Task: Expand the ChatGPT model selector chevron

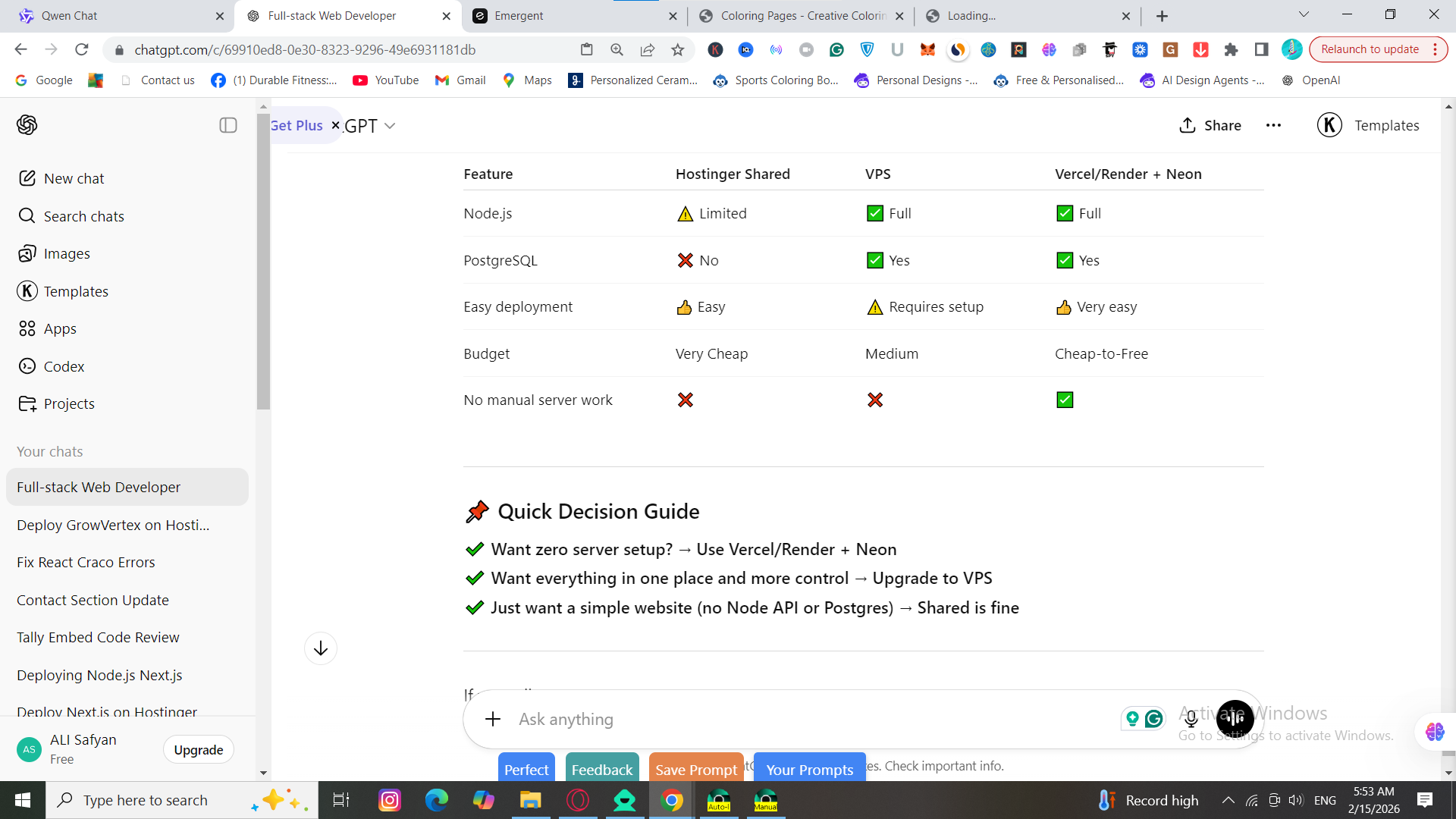Action: [390, 126]
